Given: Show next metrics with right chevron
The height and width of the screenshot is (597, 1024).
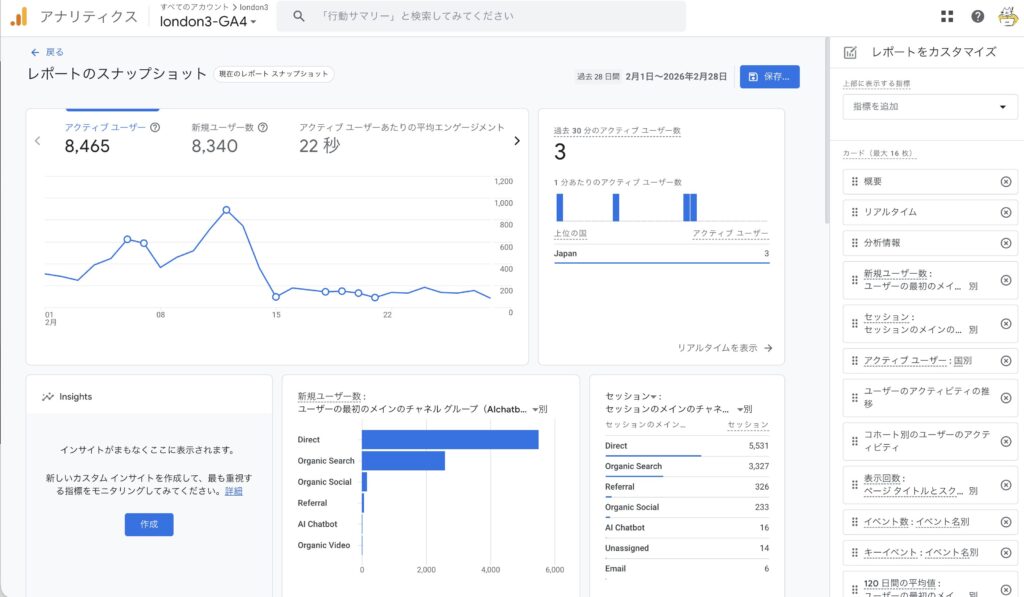Looking at the screenshot, I should (x=517, y=141).
